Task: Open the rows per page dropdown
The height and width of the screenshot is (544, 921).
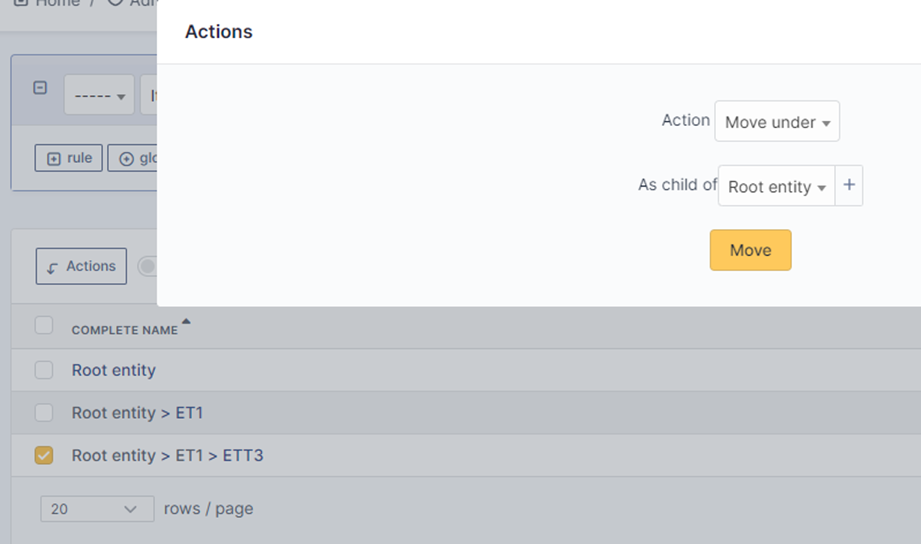Action: [x=97, y=509]
